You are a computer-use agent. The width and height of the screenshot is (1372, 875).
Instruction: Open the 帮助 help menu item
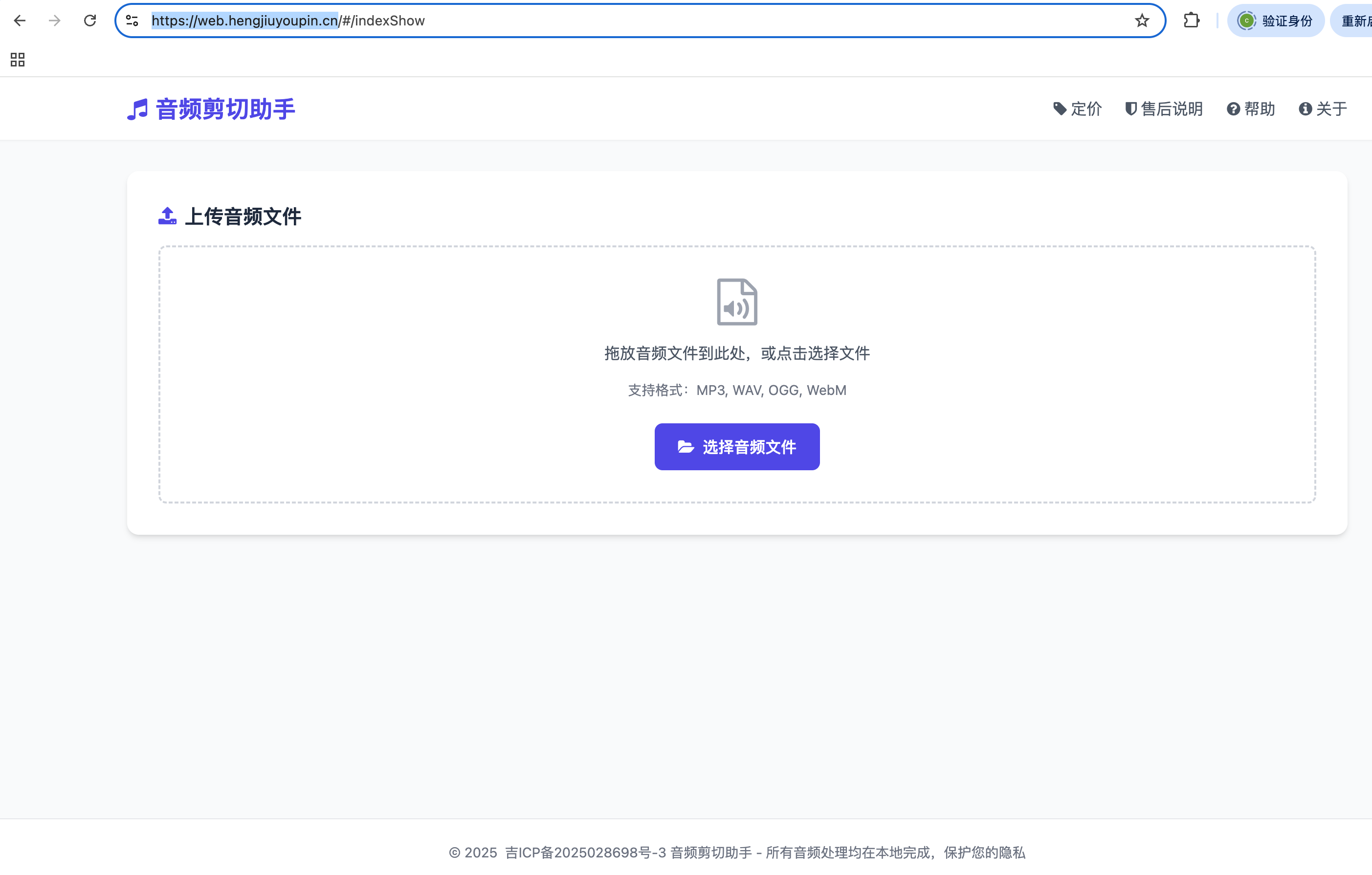tap(1251, 109)
